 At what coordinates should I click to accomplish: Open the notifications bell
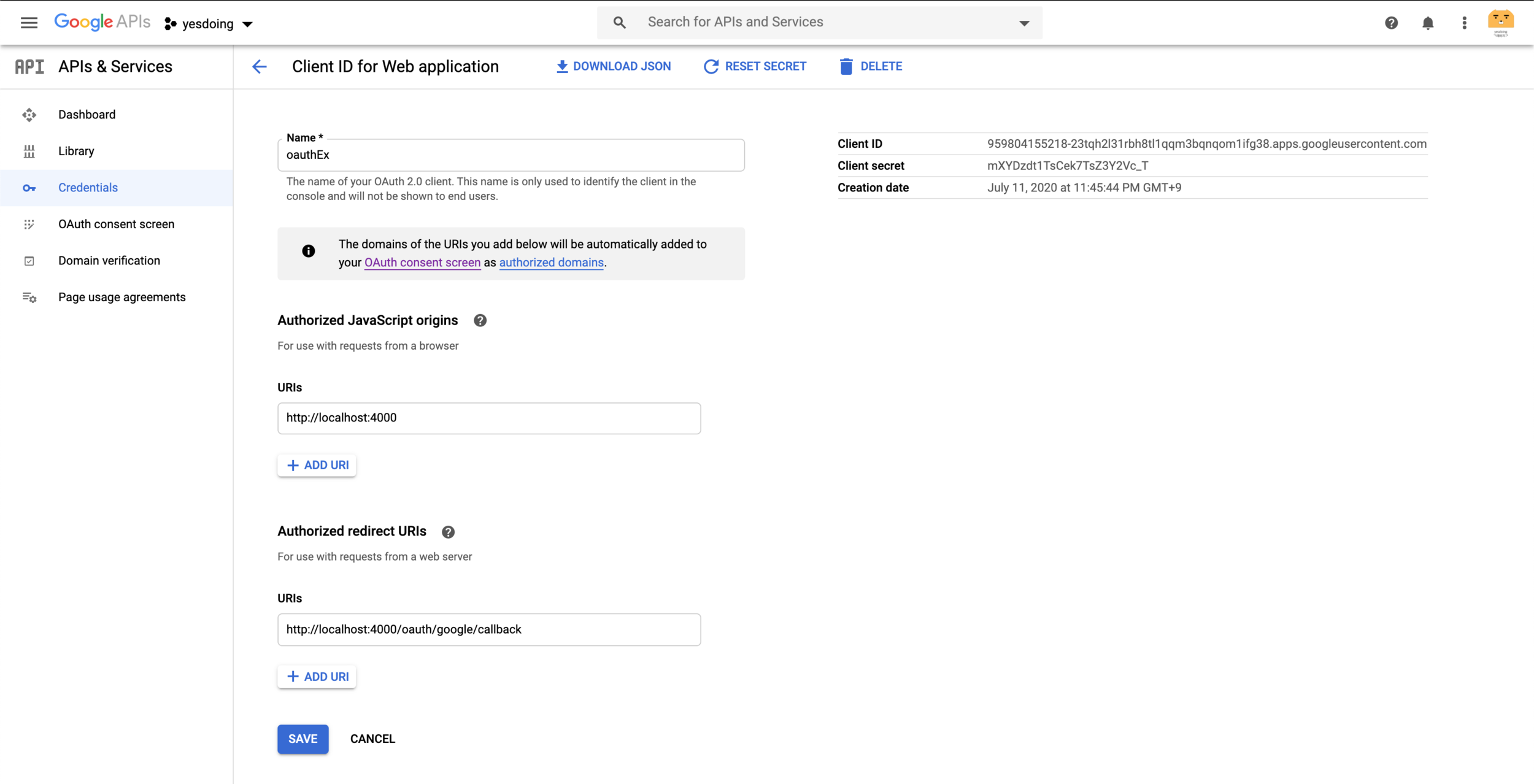click(x=1428, y=23)
